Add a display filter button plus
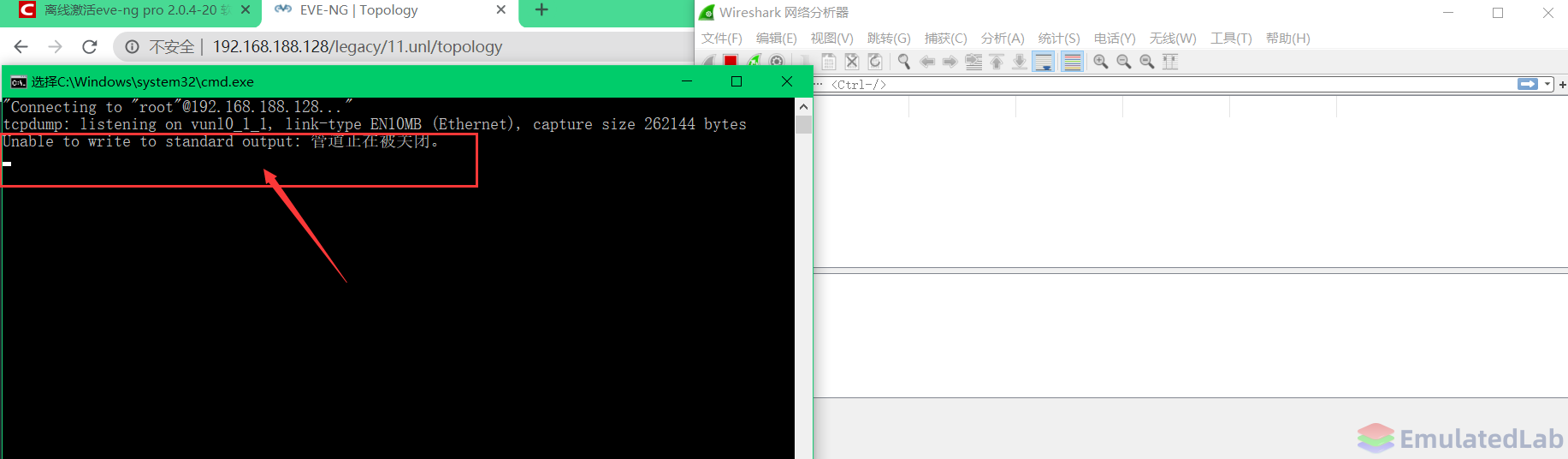1568x459 pixels. coord(1562,85)
